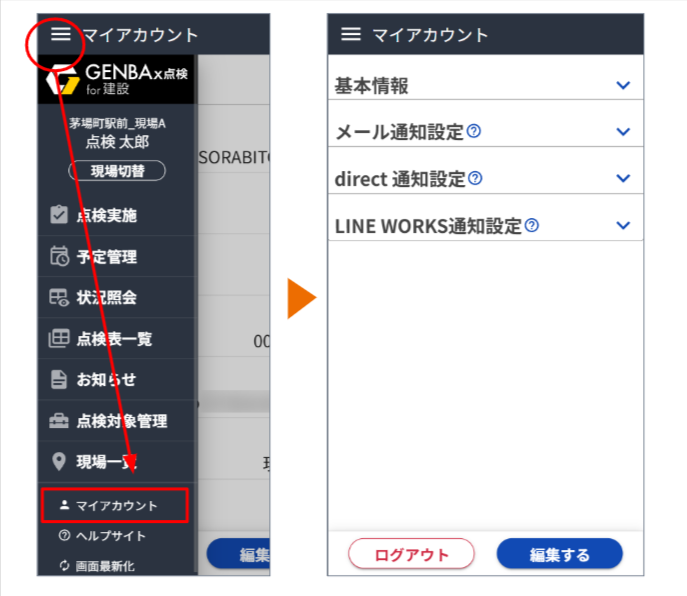This screenshot has width=687, height=596.
Task: Click the 編集する button
Action: pyautogui.click(x=560, y=554)
